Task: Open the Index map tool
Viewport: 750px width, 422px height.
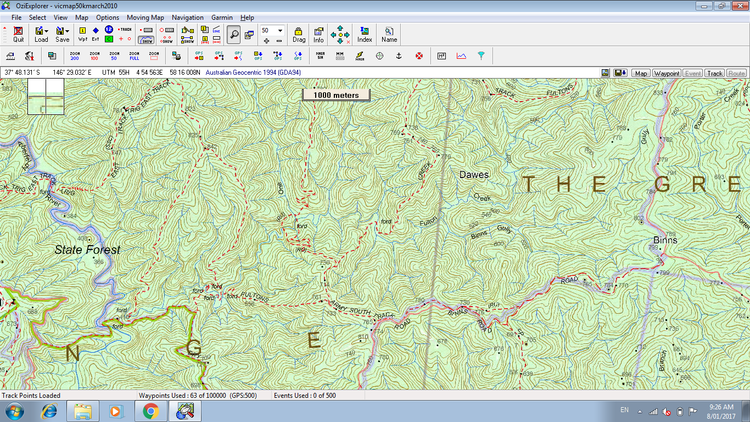Action: (365, 35)
